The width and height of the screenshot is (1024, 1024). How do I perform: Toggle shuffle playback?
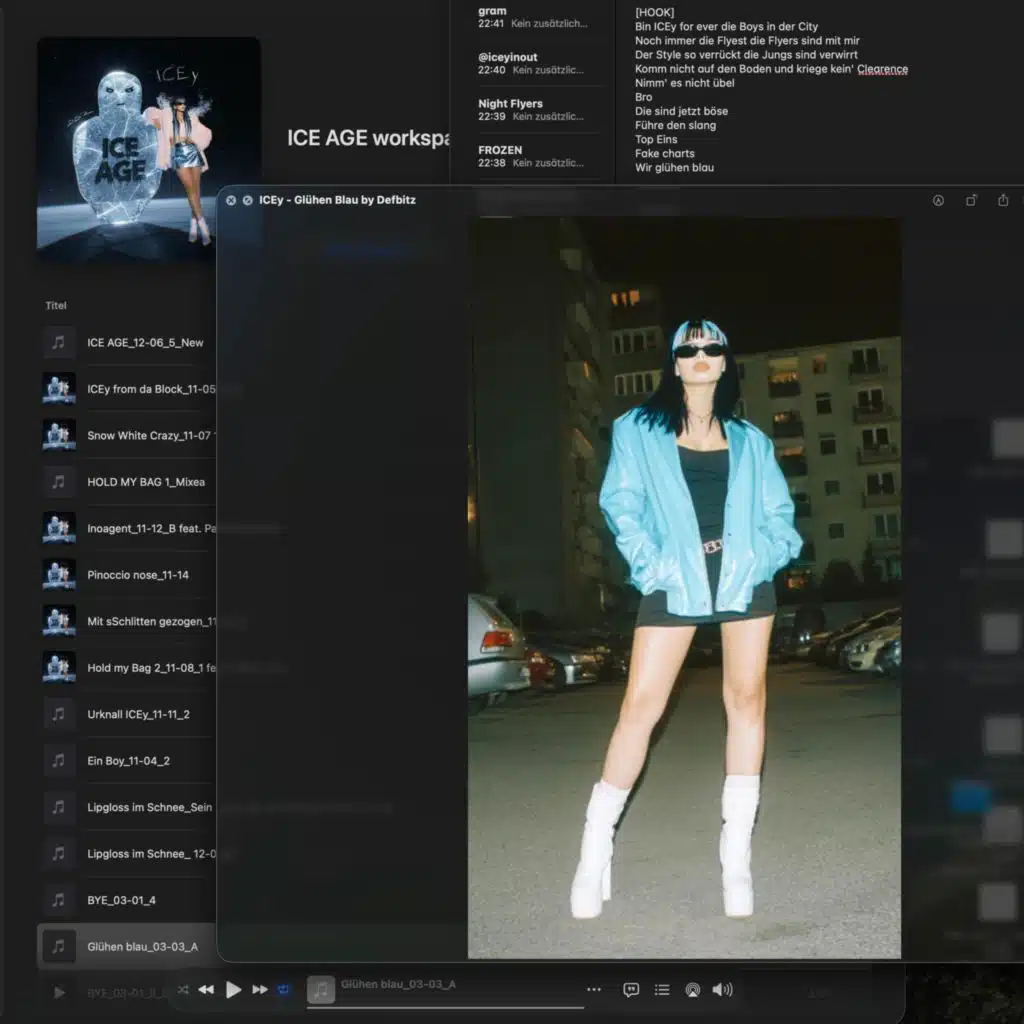coord(183,989)
